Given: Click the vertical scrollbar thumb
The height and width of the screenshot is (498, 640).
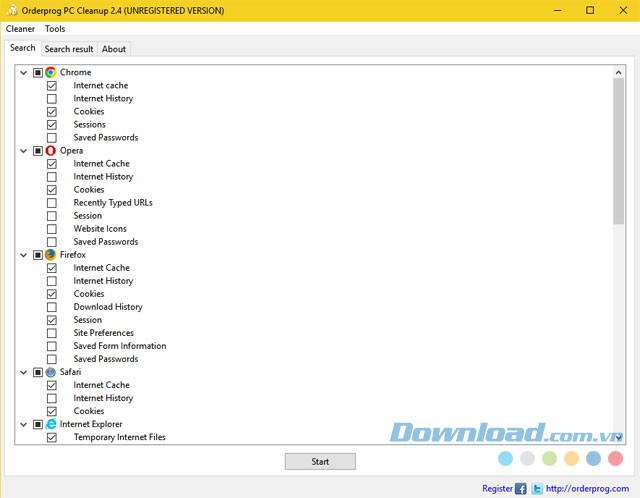Looking at the screenshot, I should pos(619,151).
